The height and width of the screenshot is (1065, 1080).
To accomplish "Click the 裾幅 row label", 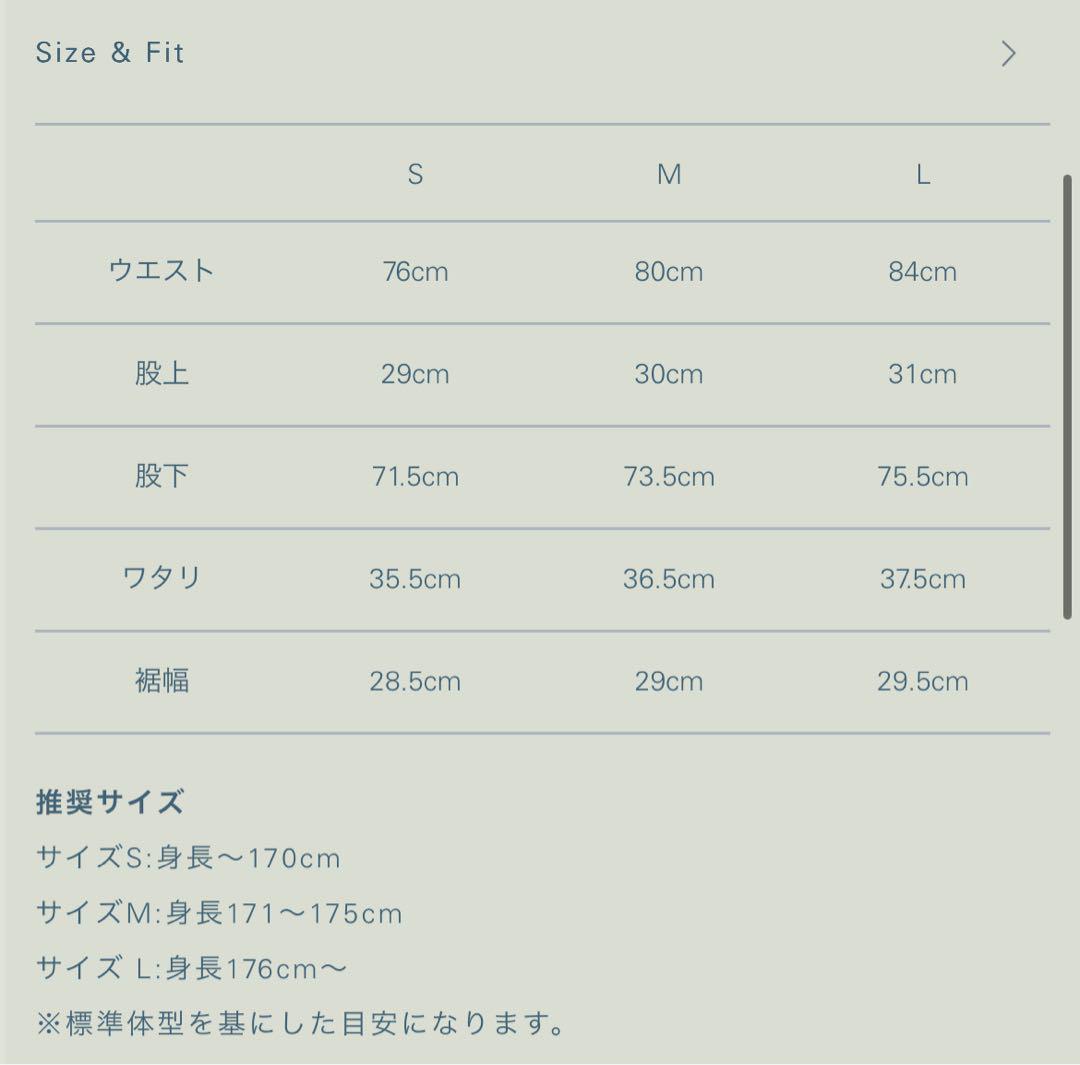I will 161,681.
